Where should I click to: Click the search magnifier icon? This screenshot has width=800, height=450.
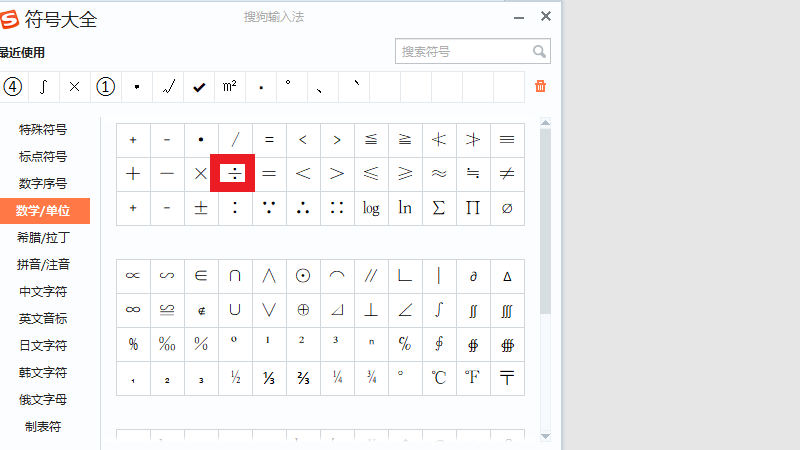pos(539,51)
